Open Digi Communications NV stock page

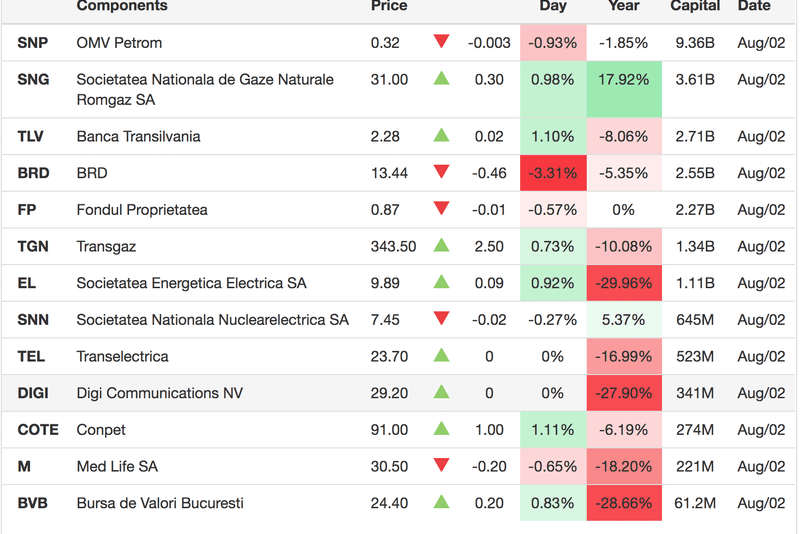pyautogui.click(x=160, y=393)
